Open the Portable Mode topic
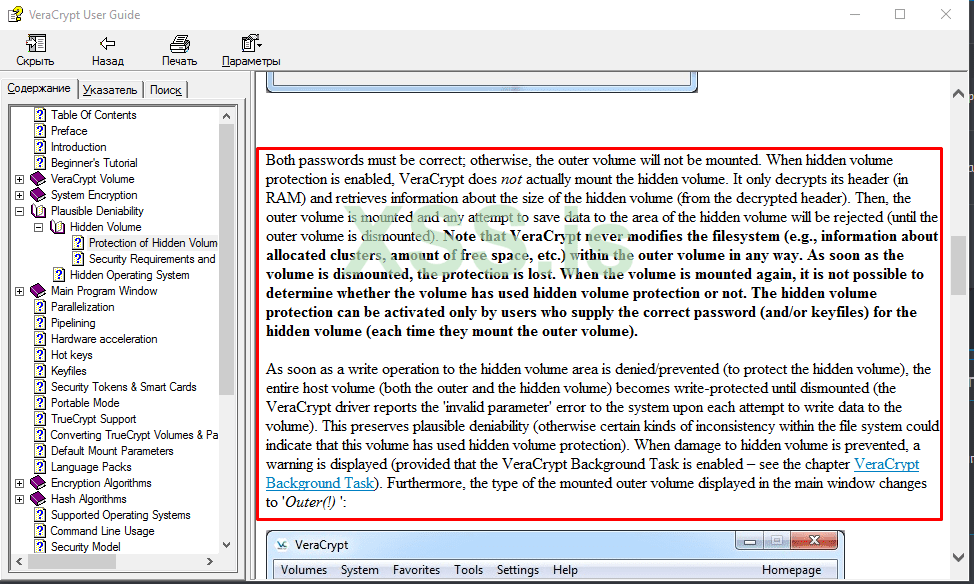The width and height of the screenshot is (974, 584). 85,403
